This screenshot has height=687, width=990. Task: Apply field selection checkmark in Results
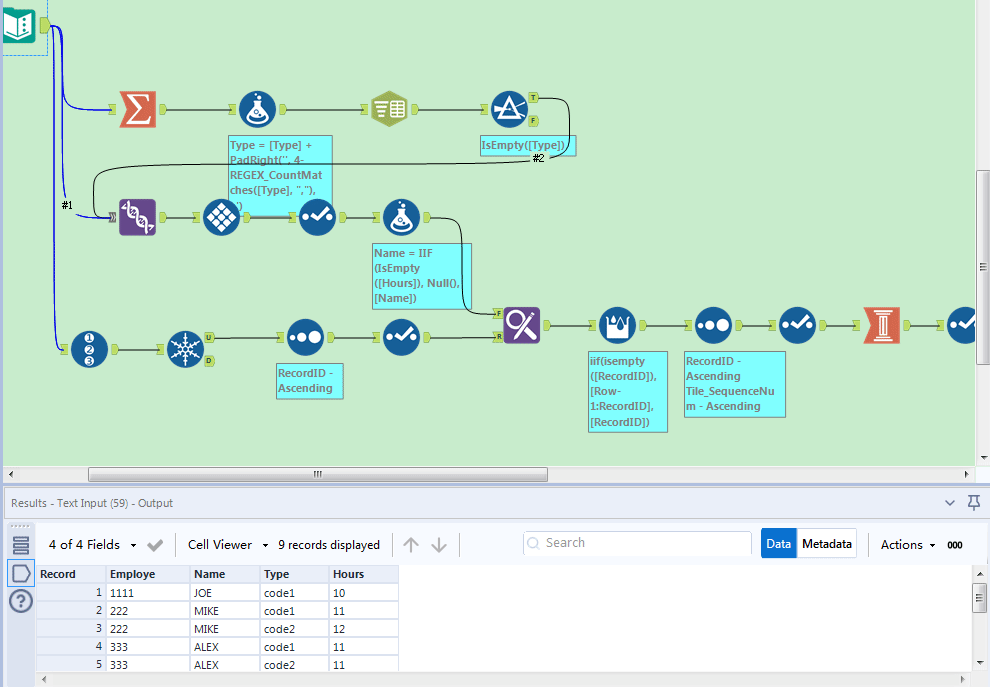click(x=155, y=544)
